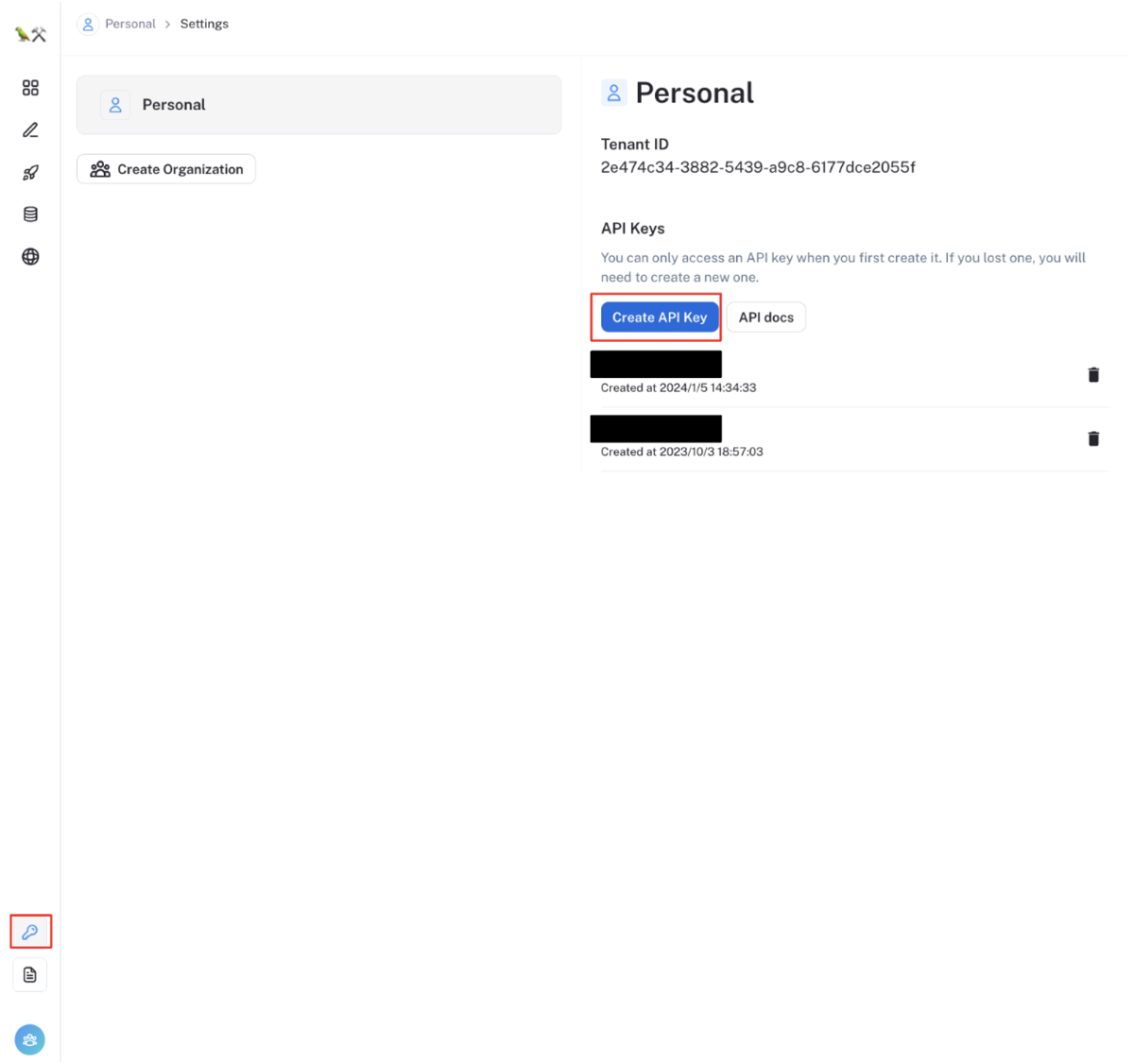Open the LangSmith logo home icon
The image size is (1134, 1064).
tap(30, 34)
